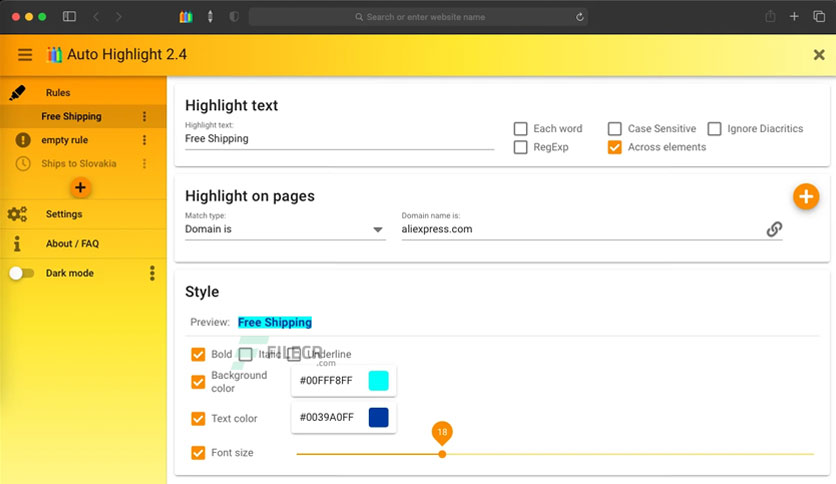Uncheck the Background color checkbox
The height and width of the screenshot is (484, 836).
(198, 382)
